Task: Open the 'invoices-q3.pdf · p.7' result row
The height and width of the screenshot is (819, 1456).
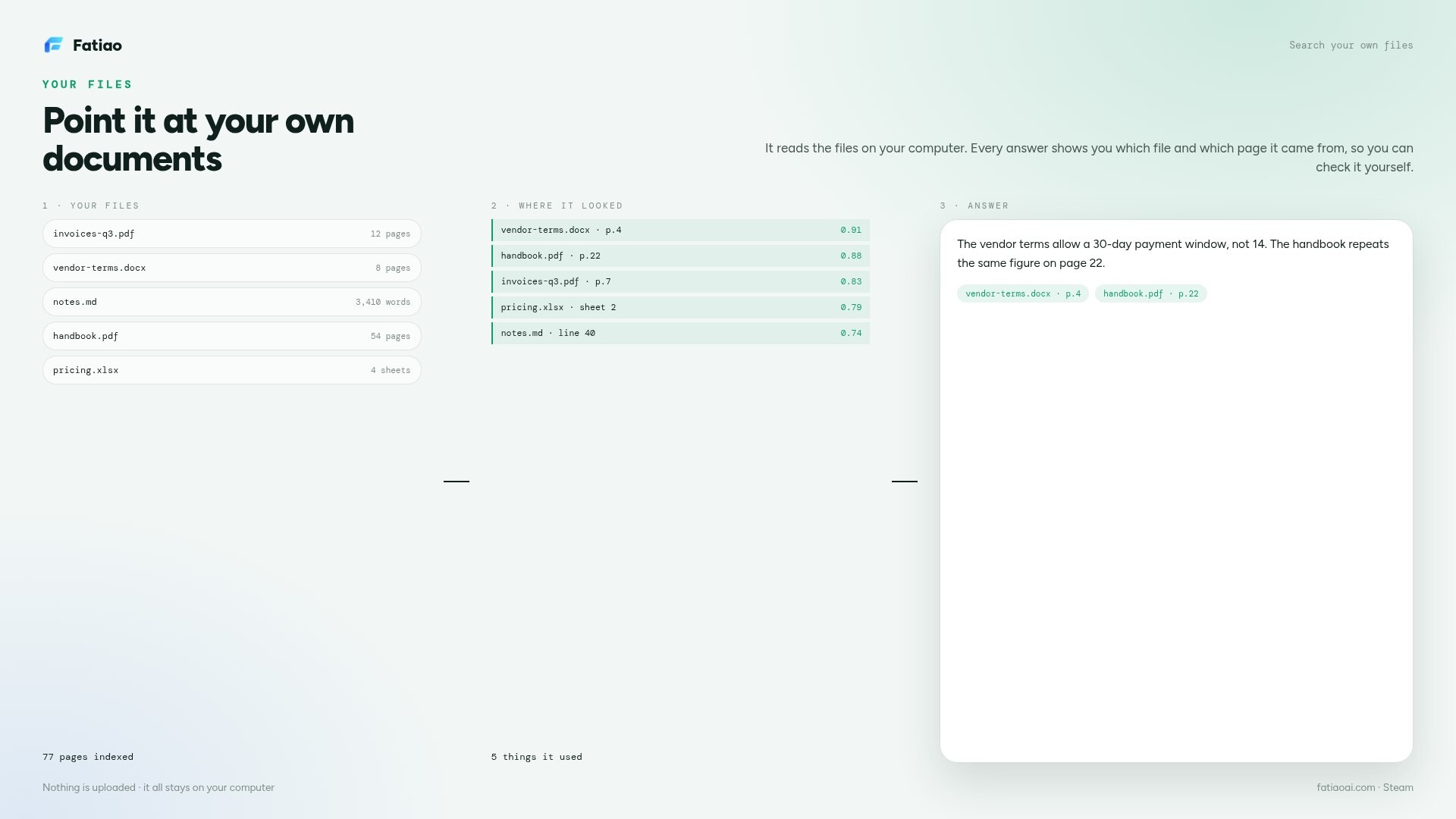Action: [680, 281]
